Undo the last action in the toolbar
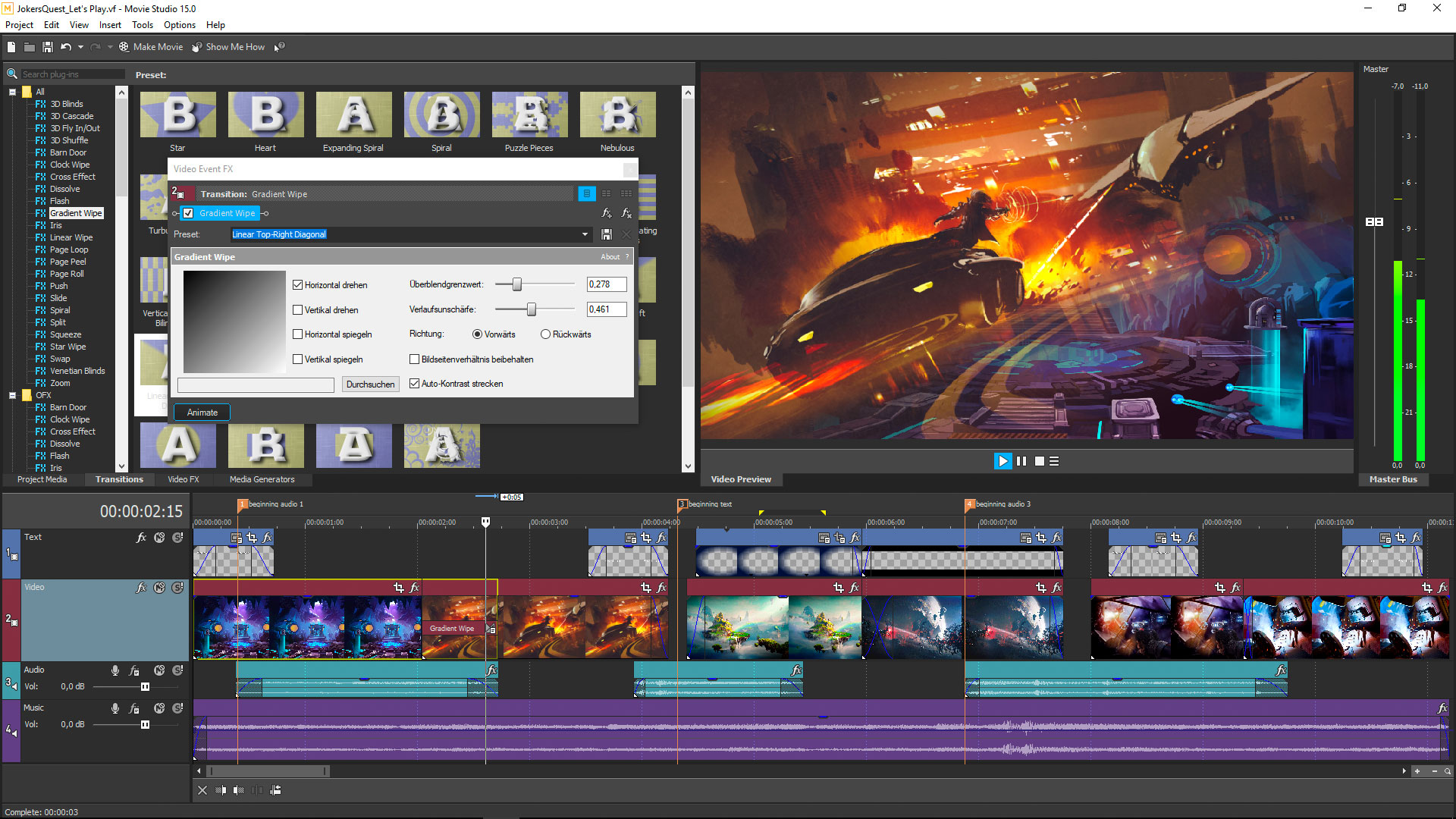 [x=67, y=46]
